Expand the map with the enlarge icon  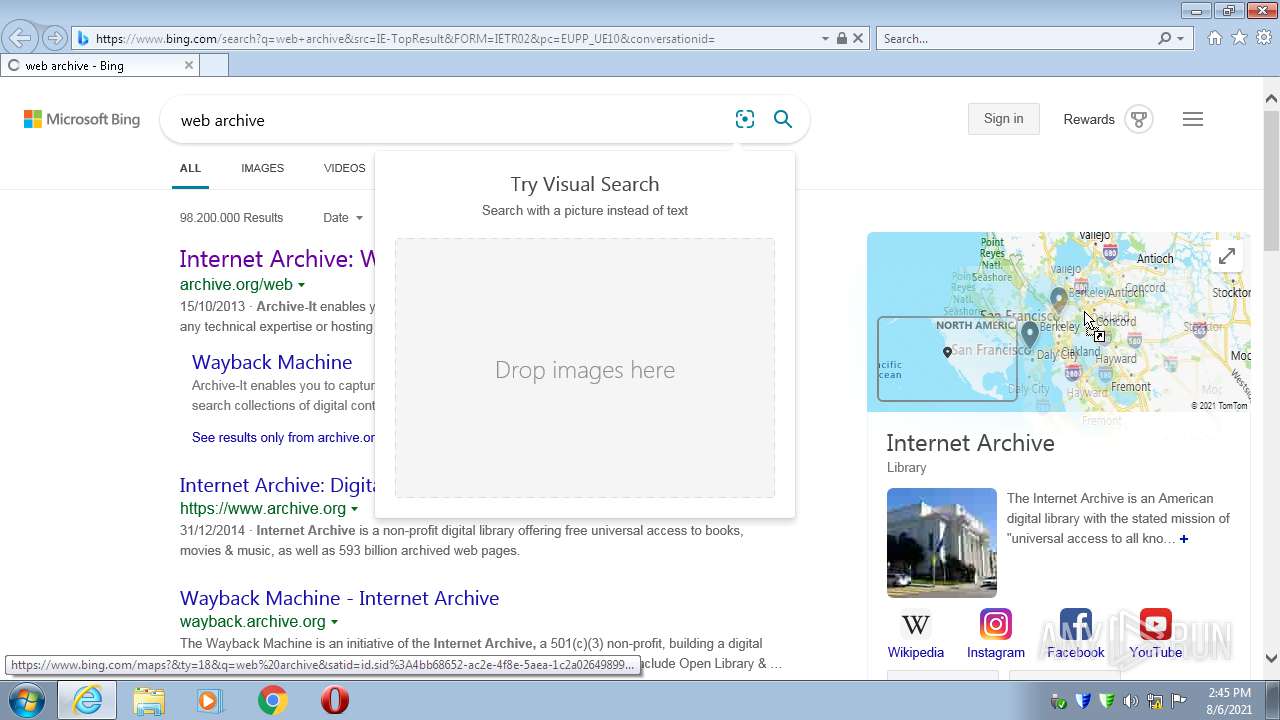point(1227,256)
